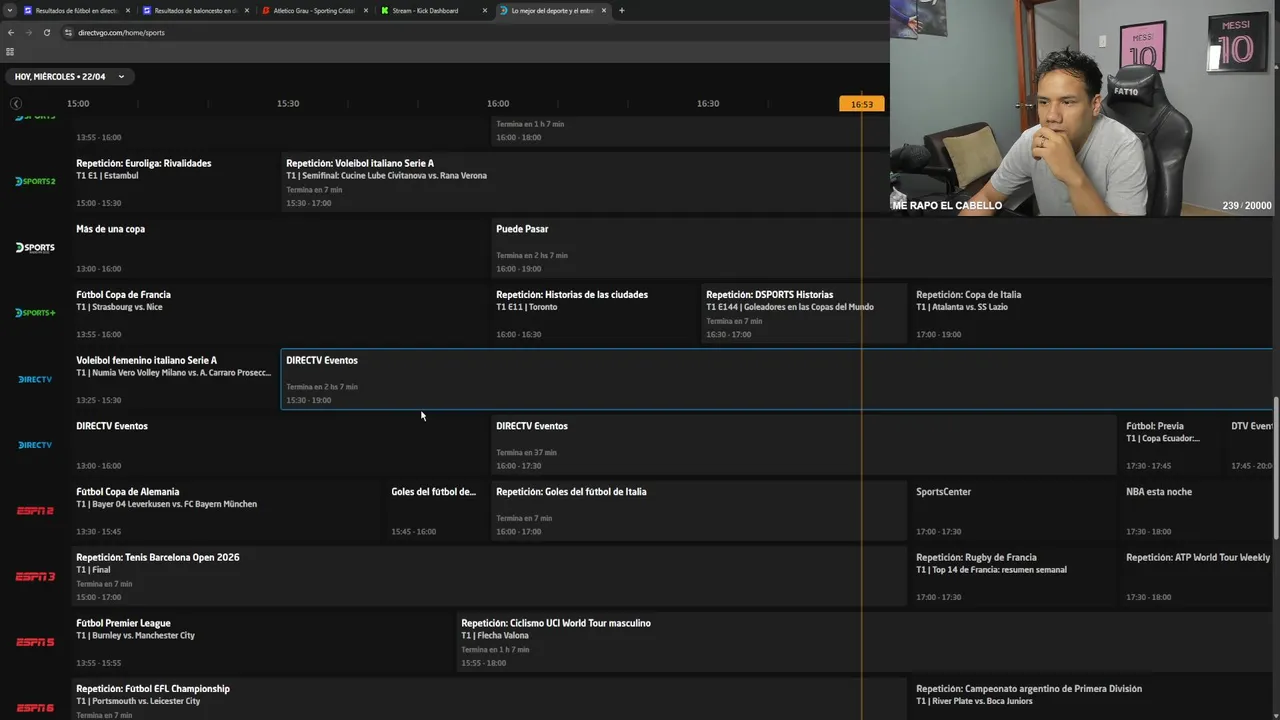Click the 15:30 time label in timeline
This screenshot has height=720, width=1280.
coord(288,104)
